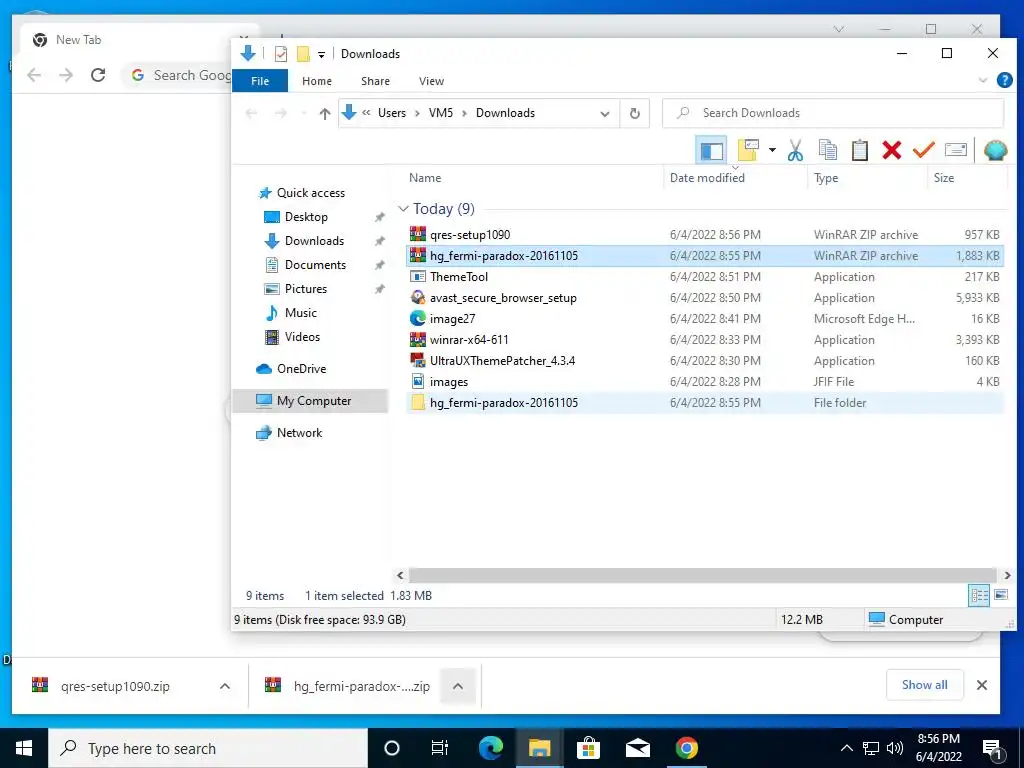Viewport: 1024px width, 768px height.
Task: Delete selected file with red X
Action: click(891, 150)
